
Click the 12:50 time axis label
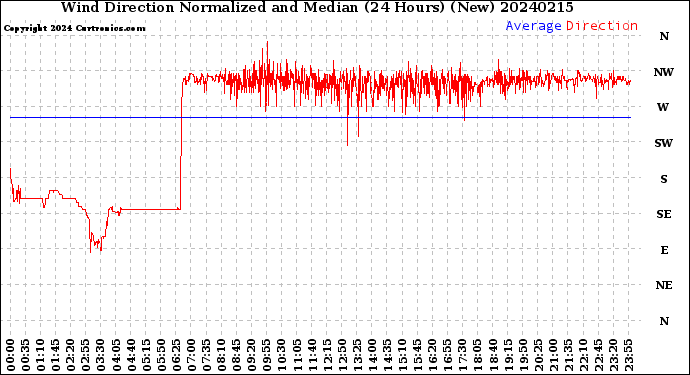coord(342,355)
